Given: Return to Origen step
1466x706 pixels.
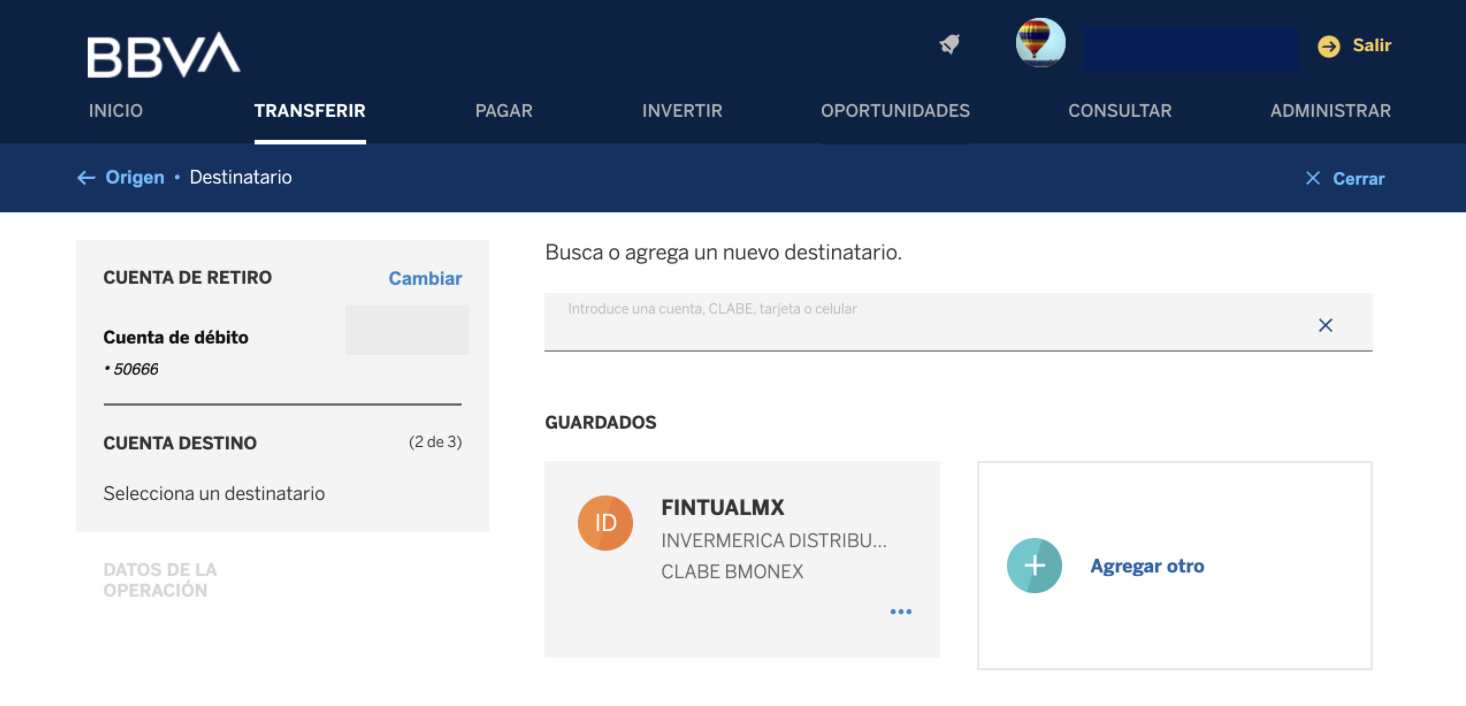Looking at the screenshot, I should tap(135, 177).
